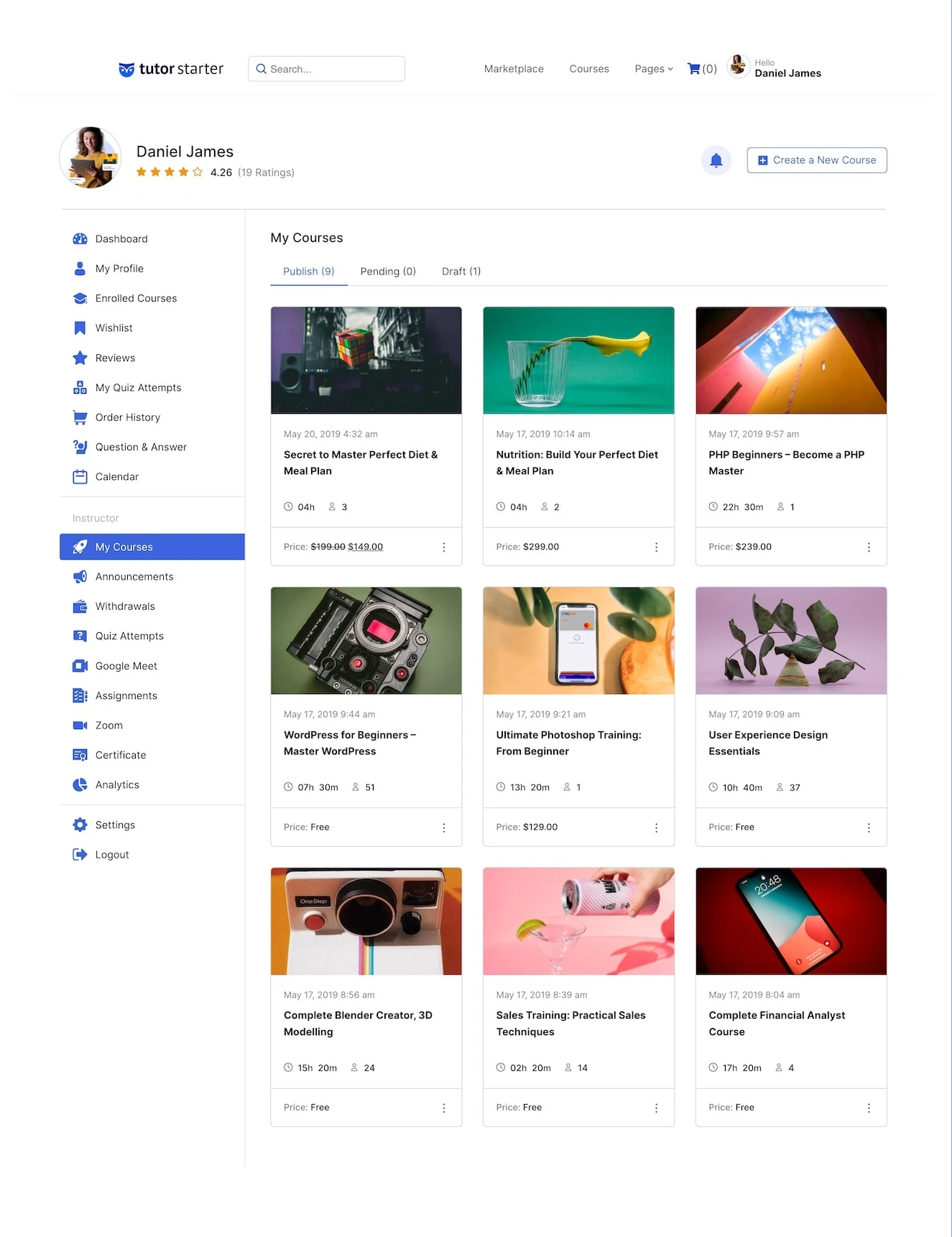The height and width of the screenshot is (1237, 952).
Task: Click the red phone course thumbnail
Action: (x=791, y=921)
